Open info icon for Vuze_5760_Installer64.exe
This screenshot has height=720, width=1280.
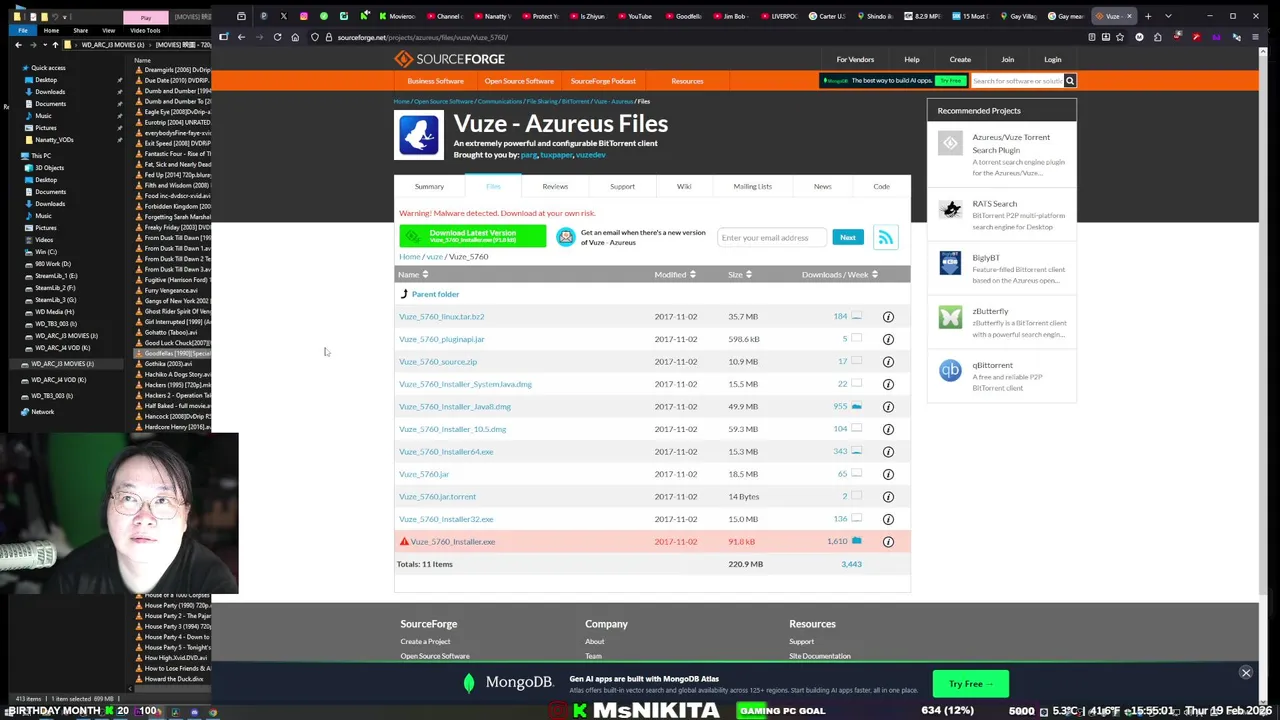pos(888,452)
